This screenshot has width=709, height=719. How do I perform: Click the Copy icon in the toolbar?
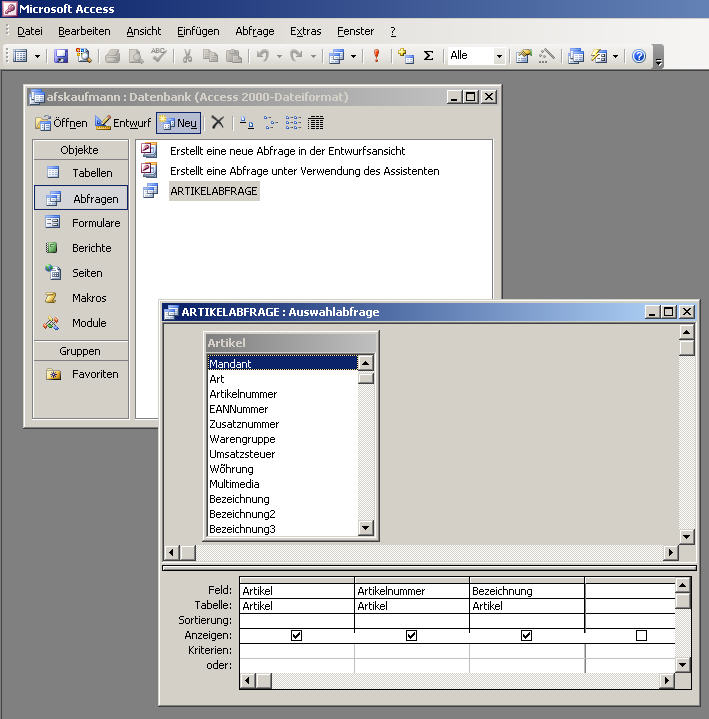tap(210, 56)
